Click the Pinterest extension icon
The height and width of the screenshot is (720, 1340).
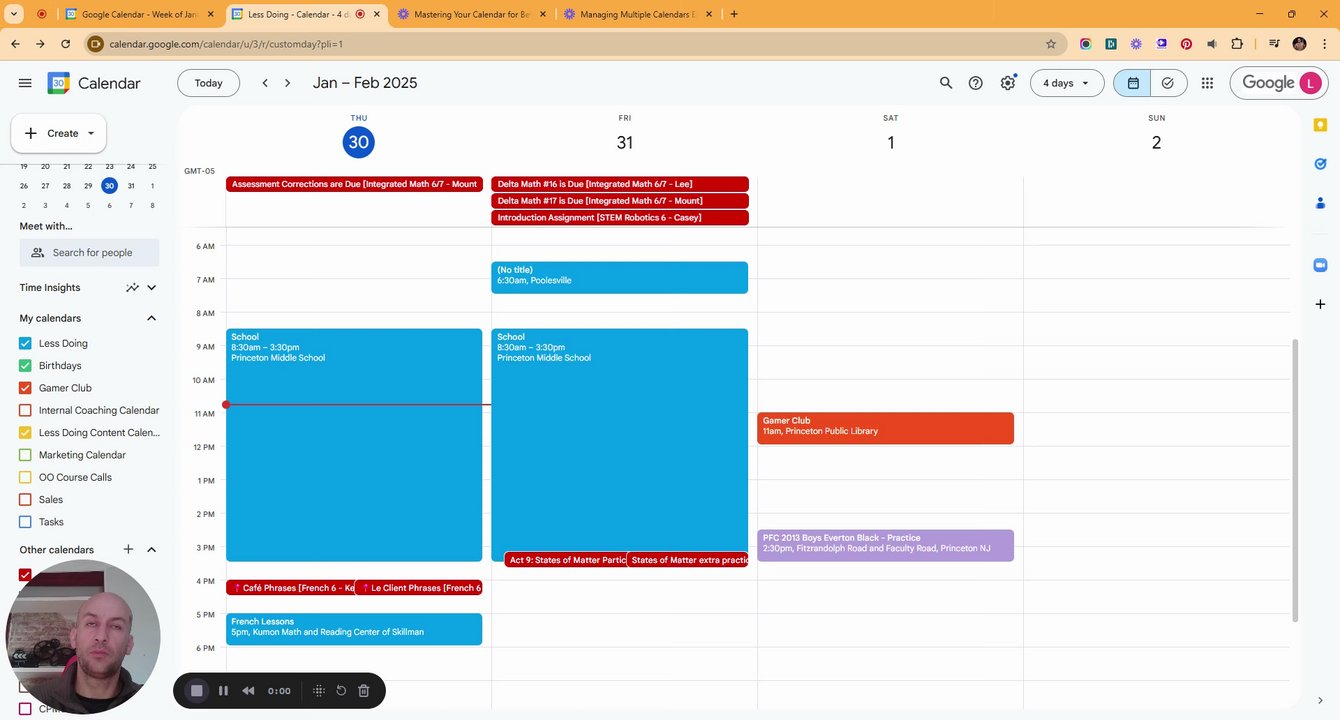pyautogui.click(x=1186, y=44)
